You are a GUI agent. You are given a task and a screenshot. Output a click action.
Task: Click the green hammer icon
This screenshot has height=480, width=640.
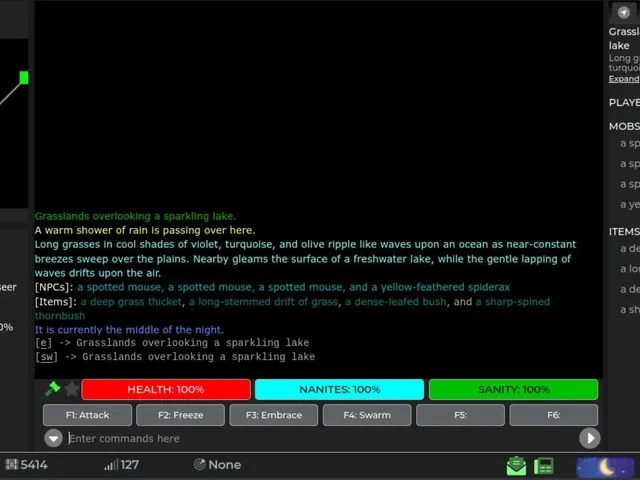click(53, 389)
